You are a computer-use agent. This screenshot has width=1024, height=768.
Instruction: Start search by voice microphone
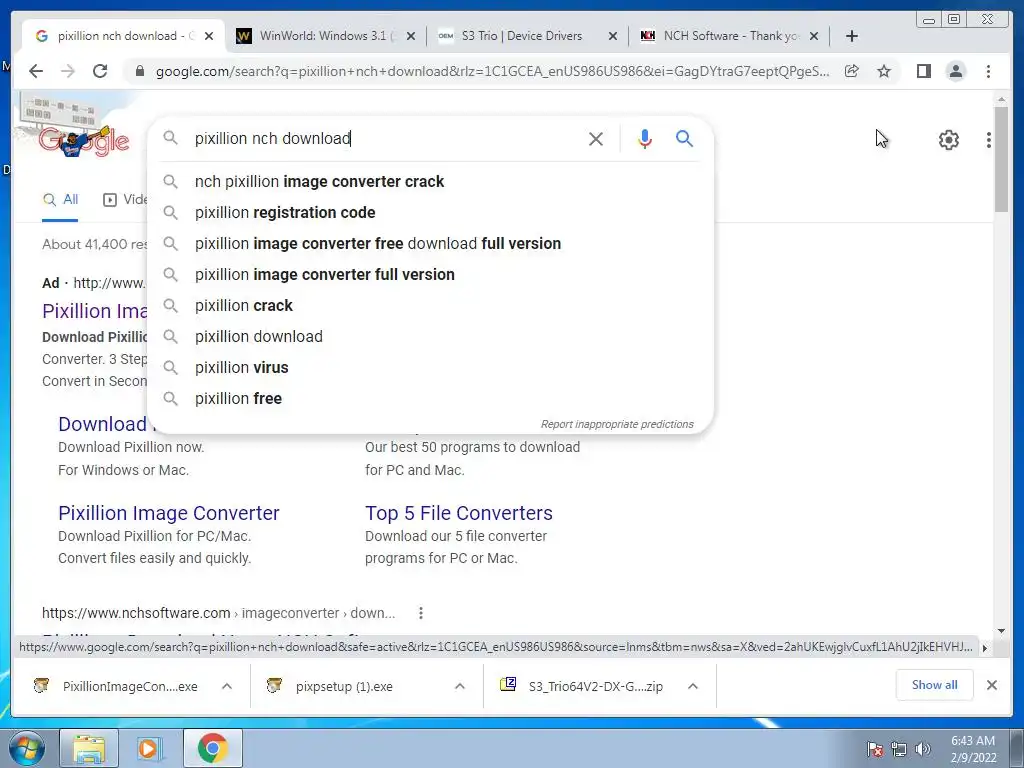(645, 138)
